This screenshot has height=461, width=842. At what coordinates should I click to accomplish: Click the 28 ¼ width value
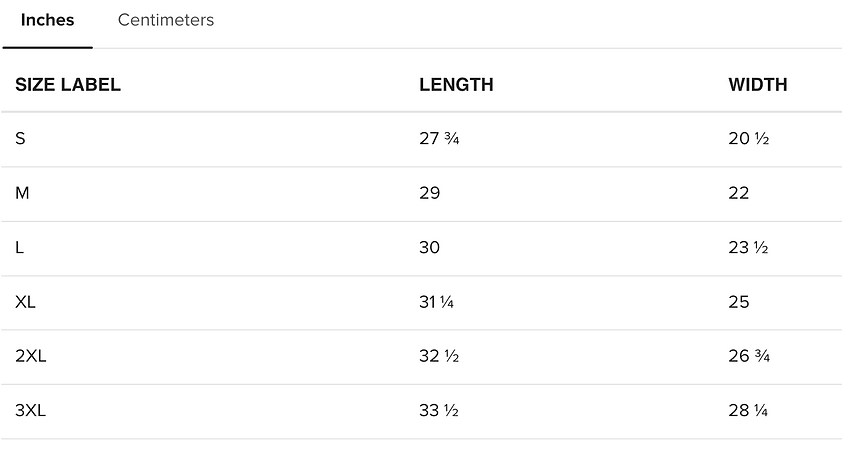click(748, 410)
